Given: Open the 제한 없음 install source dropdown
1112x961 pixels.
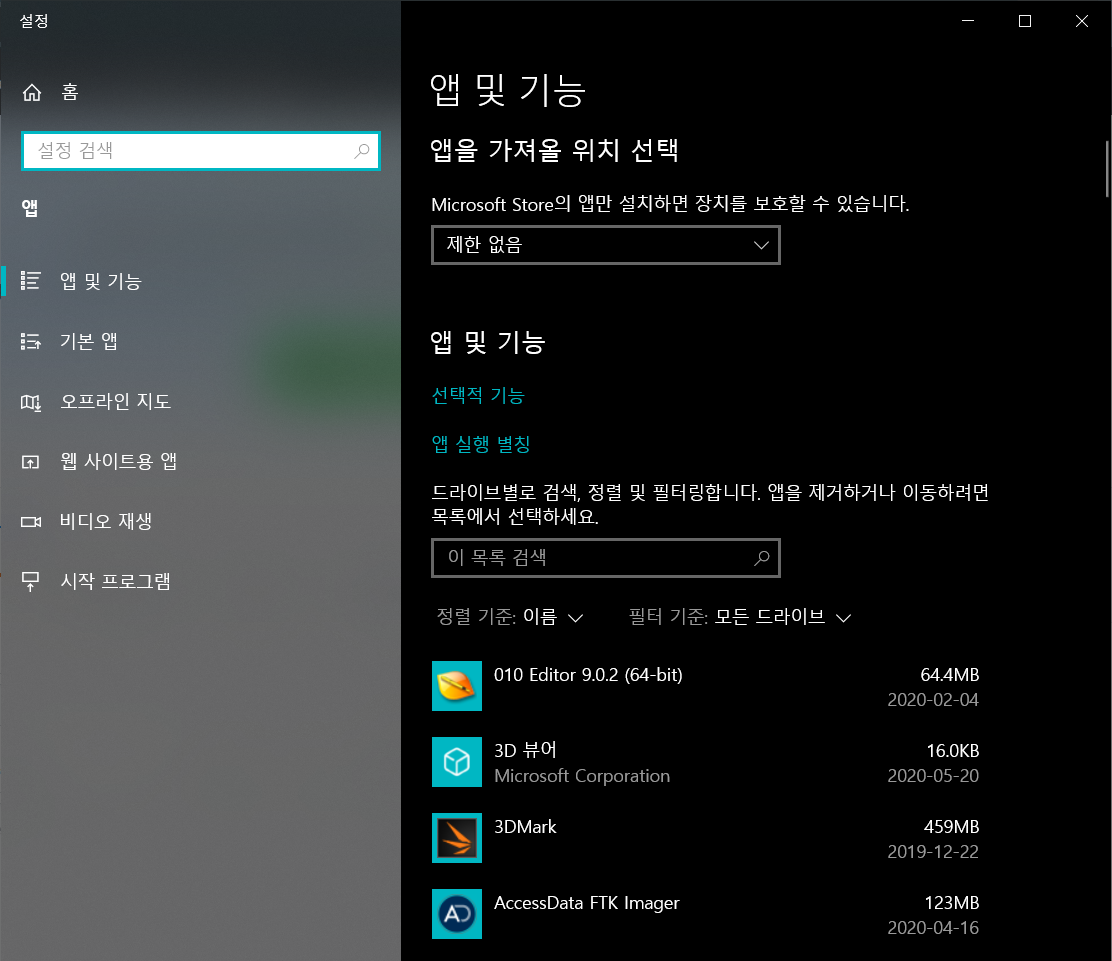Looking at the screenshot, I should click(x=606, y=245).
